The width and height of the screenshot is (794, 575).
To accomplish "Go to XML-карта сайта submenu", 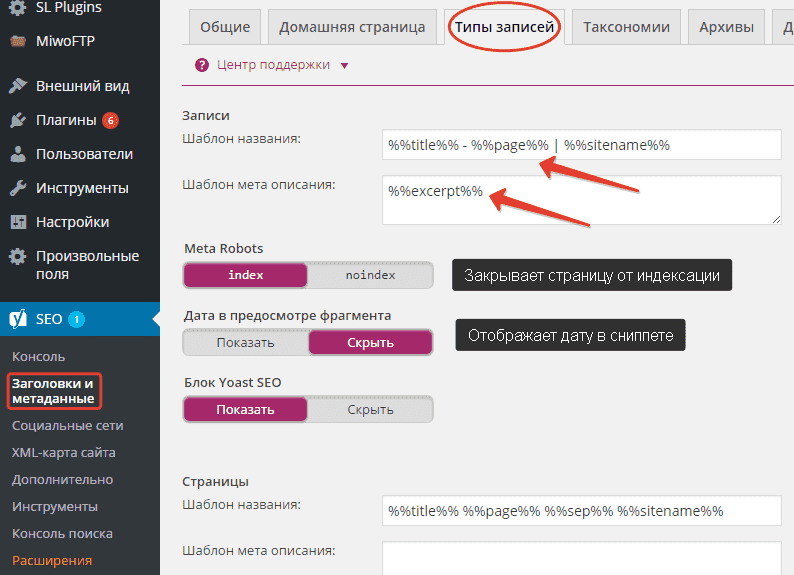I will tap(63, 452).
